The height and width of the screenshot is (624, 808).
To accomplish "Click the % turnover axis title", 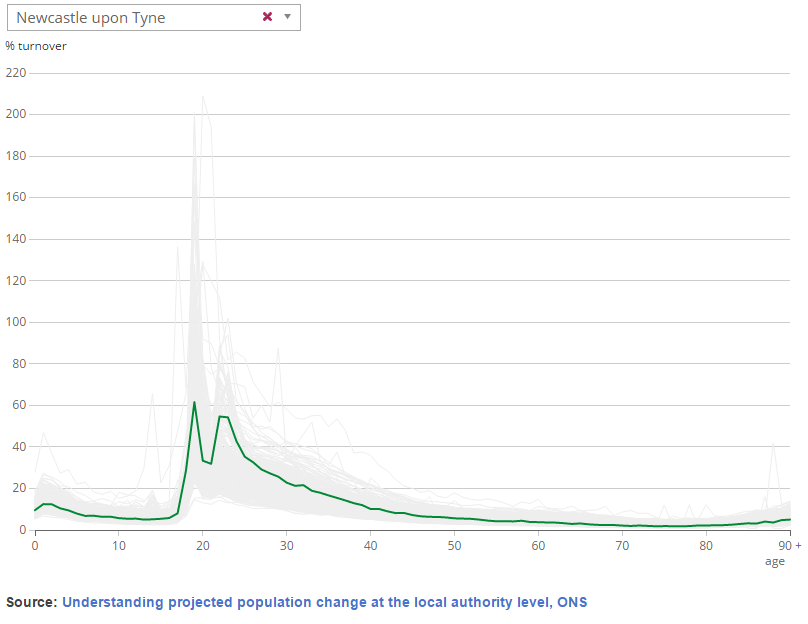I will coord(36,46).
